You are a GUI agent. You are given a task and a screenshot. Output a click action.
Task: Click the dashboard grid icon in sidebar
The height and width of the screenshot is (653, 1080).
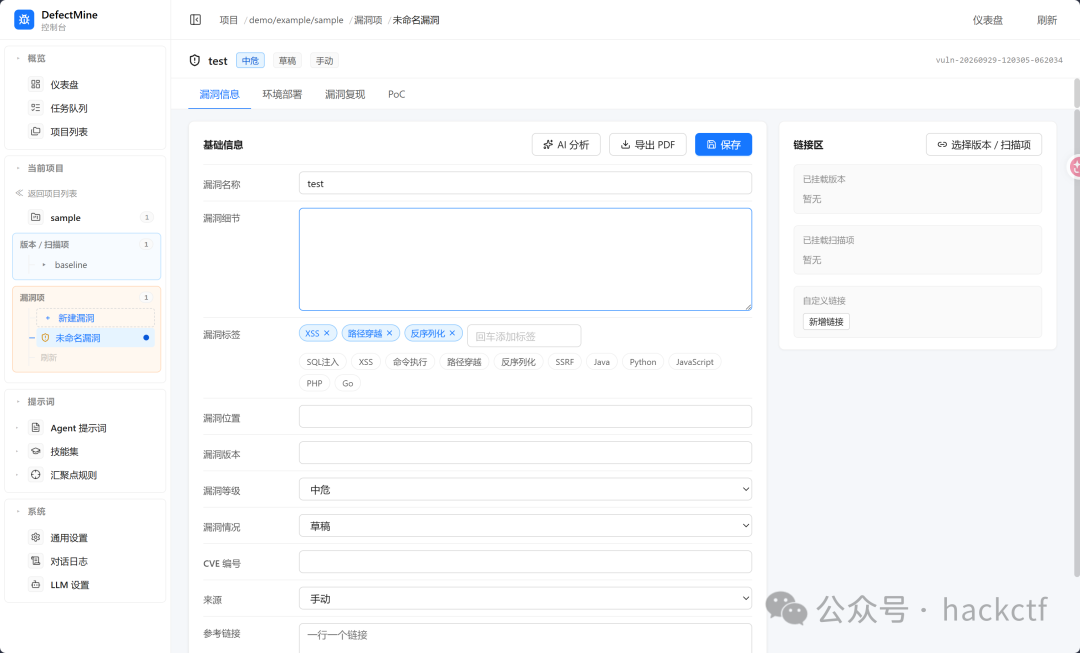(x=36, y=84)
